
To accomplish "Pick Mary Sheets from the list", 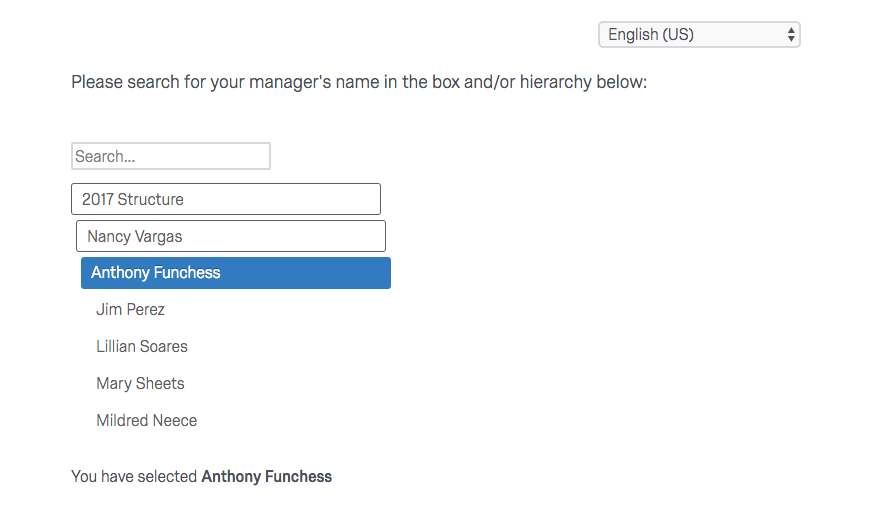I will coord(140,384).
